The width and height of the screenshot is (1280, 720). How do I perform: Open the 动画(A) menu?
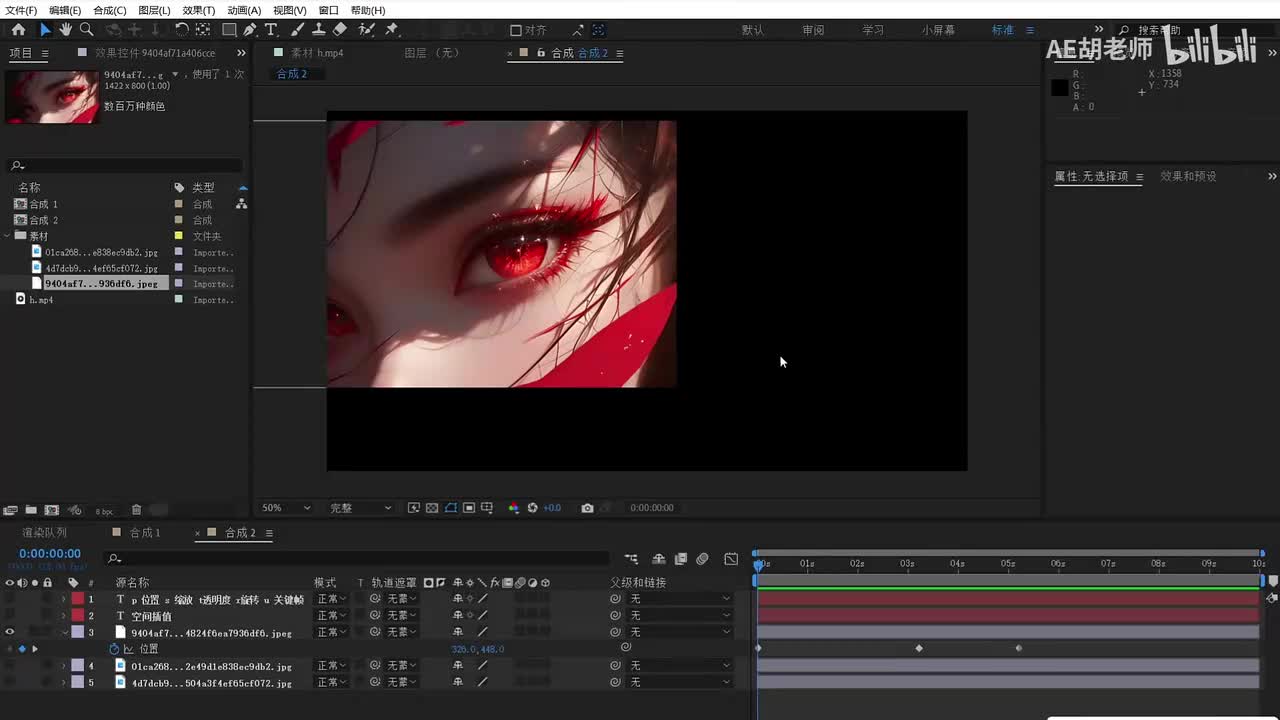pyautogui.click(x=243, y=10)
